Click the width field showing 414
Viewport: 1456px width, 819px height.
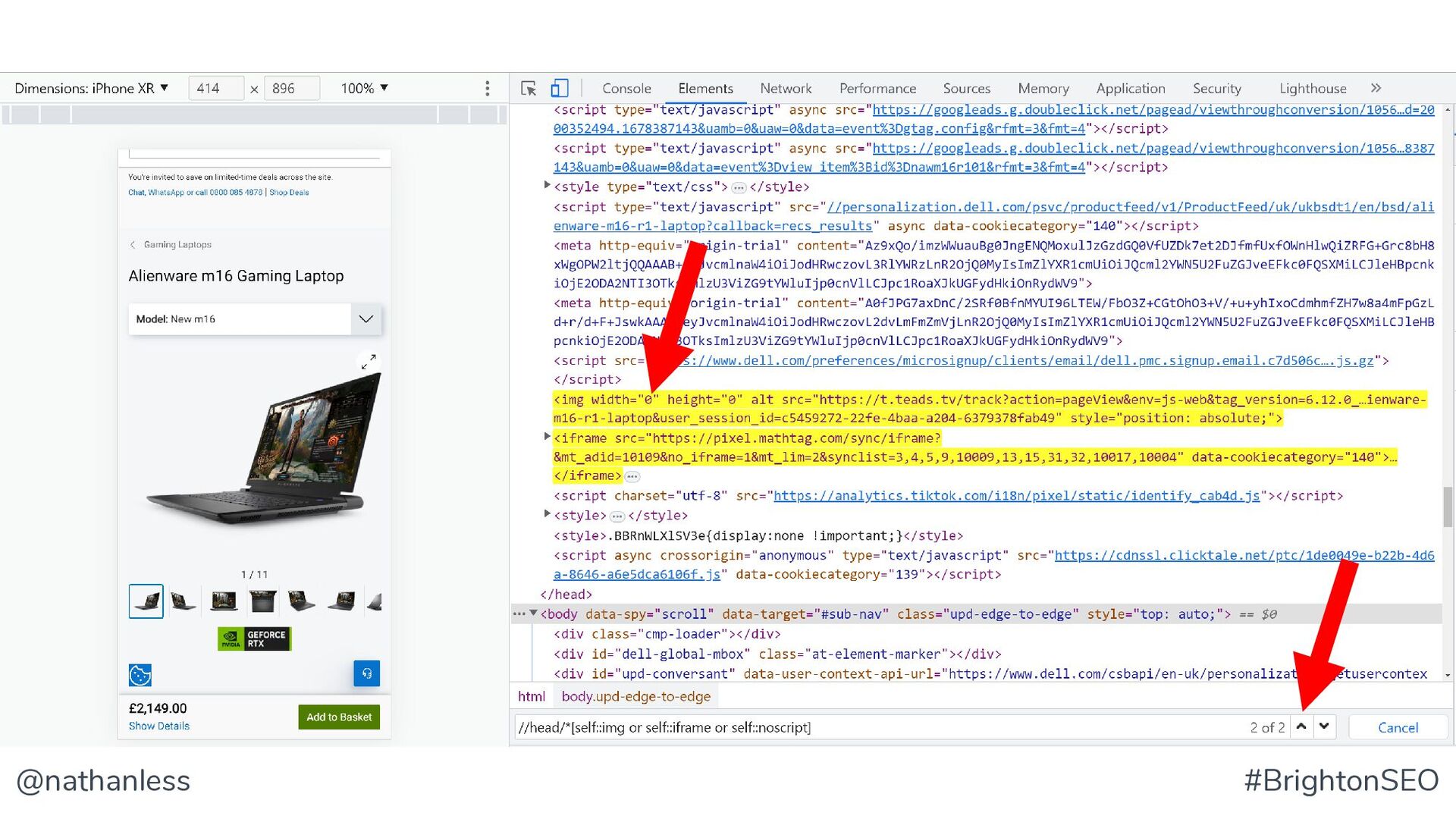[216, 89]
